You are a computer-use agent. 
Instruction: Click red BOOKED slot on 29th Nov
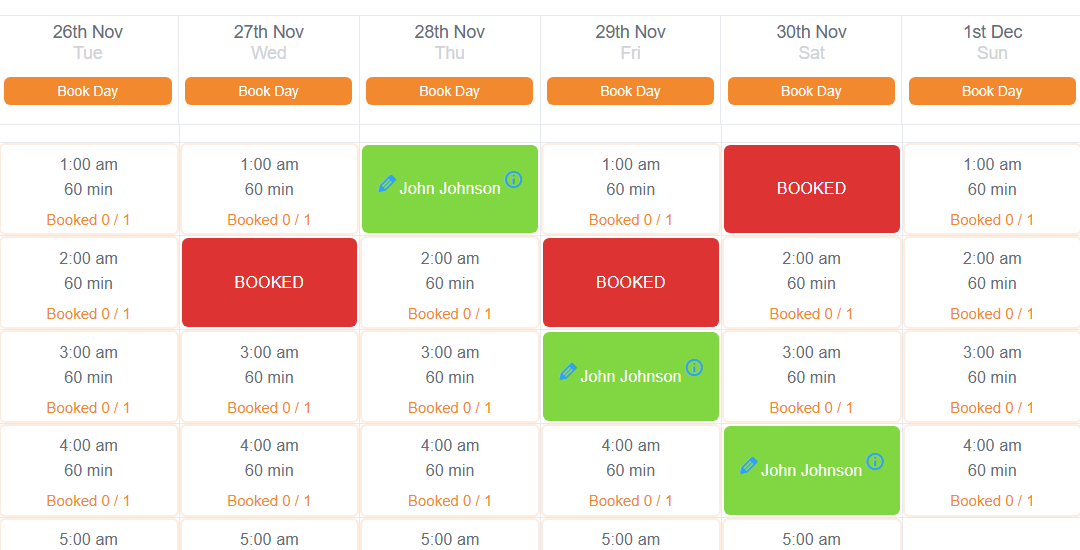coord(631,282)
